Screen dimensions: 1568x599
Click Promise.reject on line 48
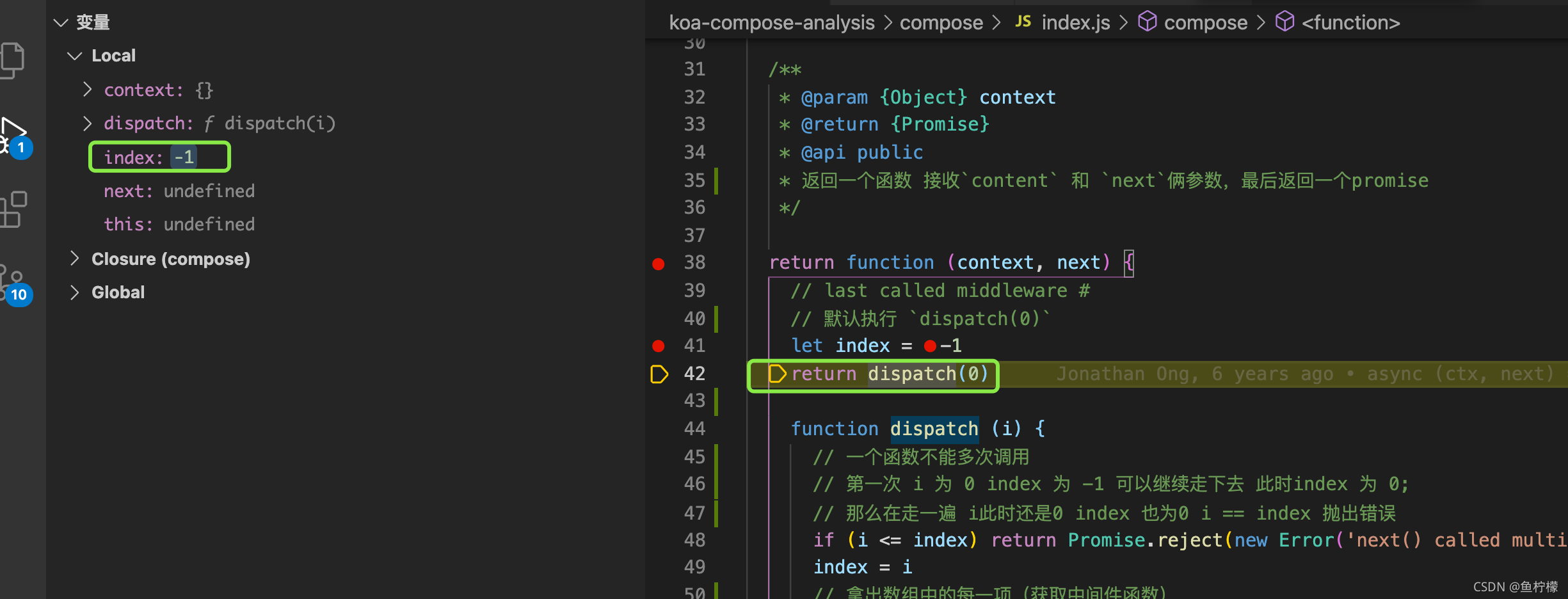click(1146, 540)
